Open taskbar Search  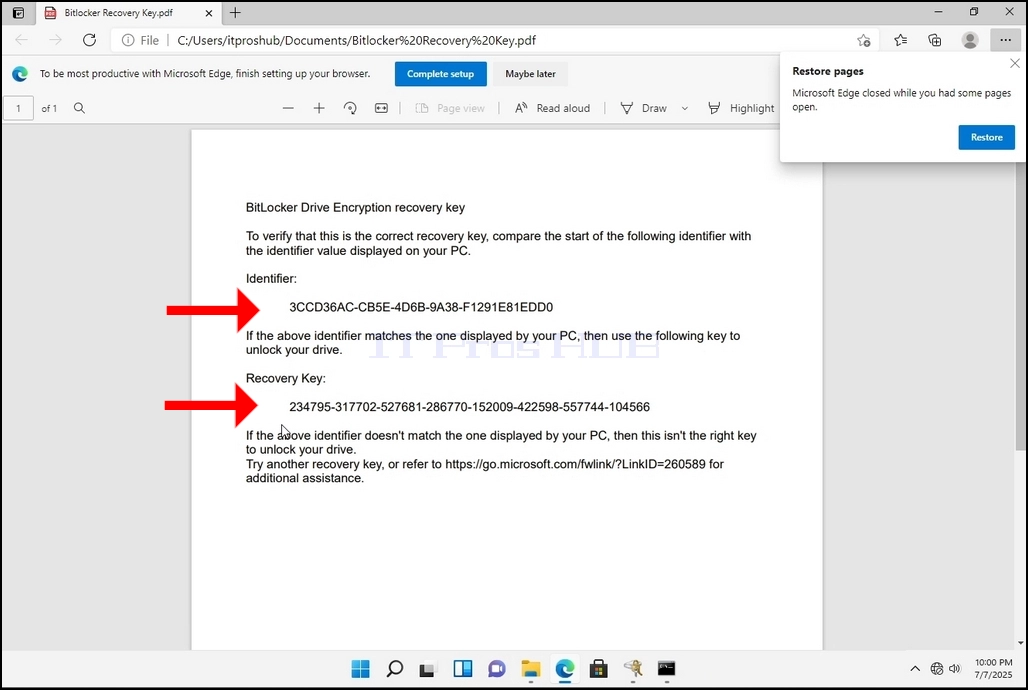(x=395, y=668)
